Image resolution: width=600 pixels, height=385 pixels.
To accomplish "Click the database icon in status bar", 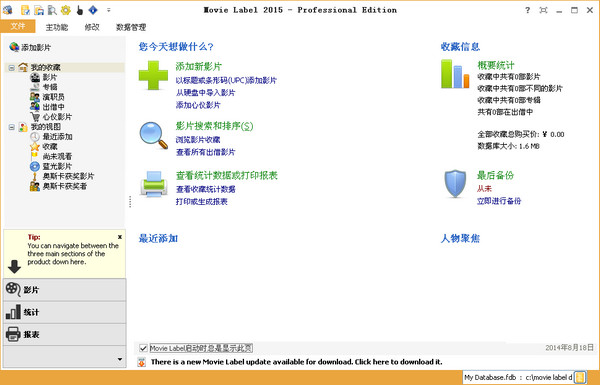I will point(580,377).
